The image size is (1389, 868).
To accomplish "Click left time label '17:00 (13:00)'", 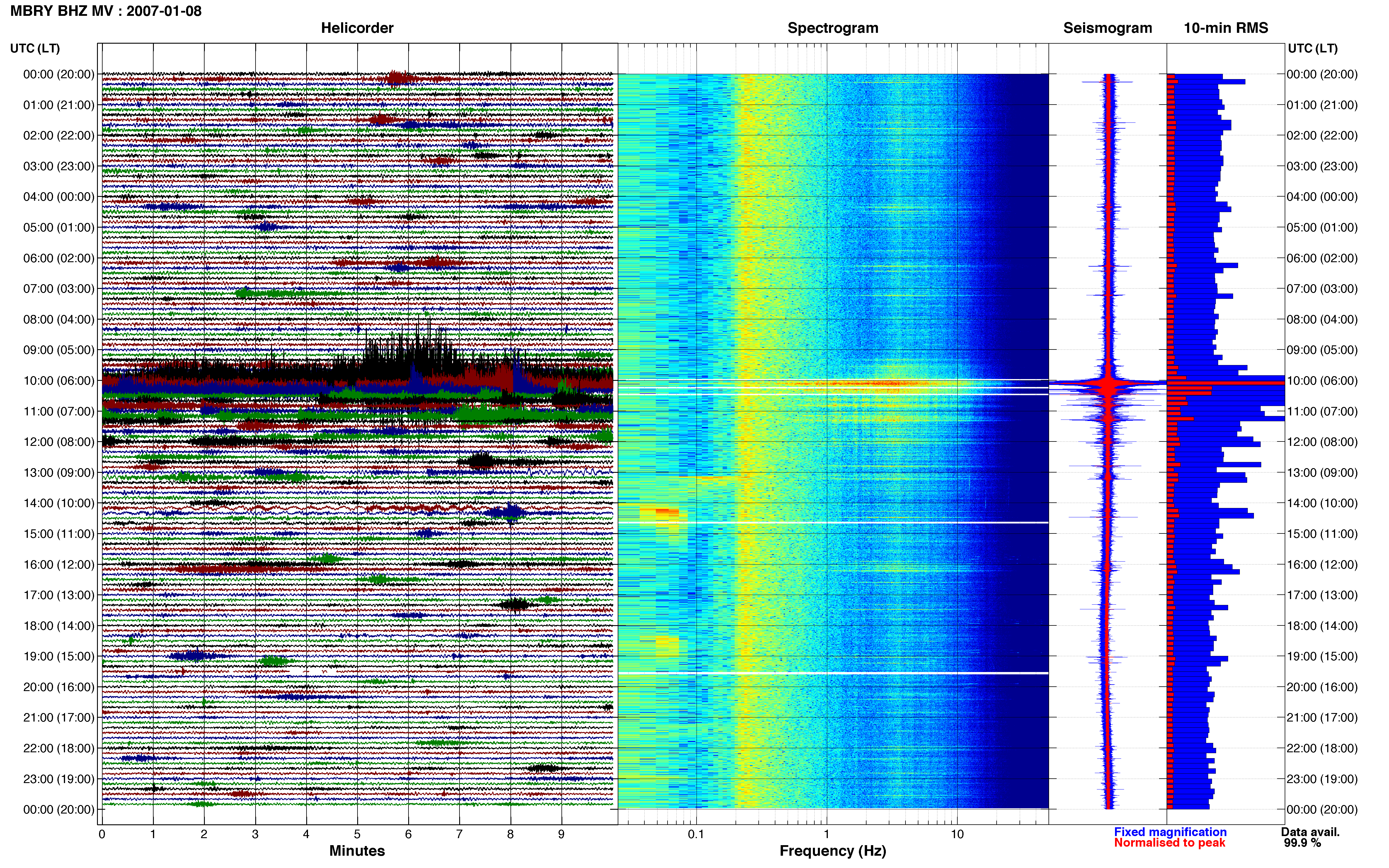I will point(59,595).
